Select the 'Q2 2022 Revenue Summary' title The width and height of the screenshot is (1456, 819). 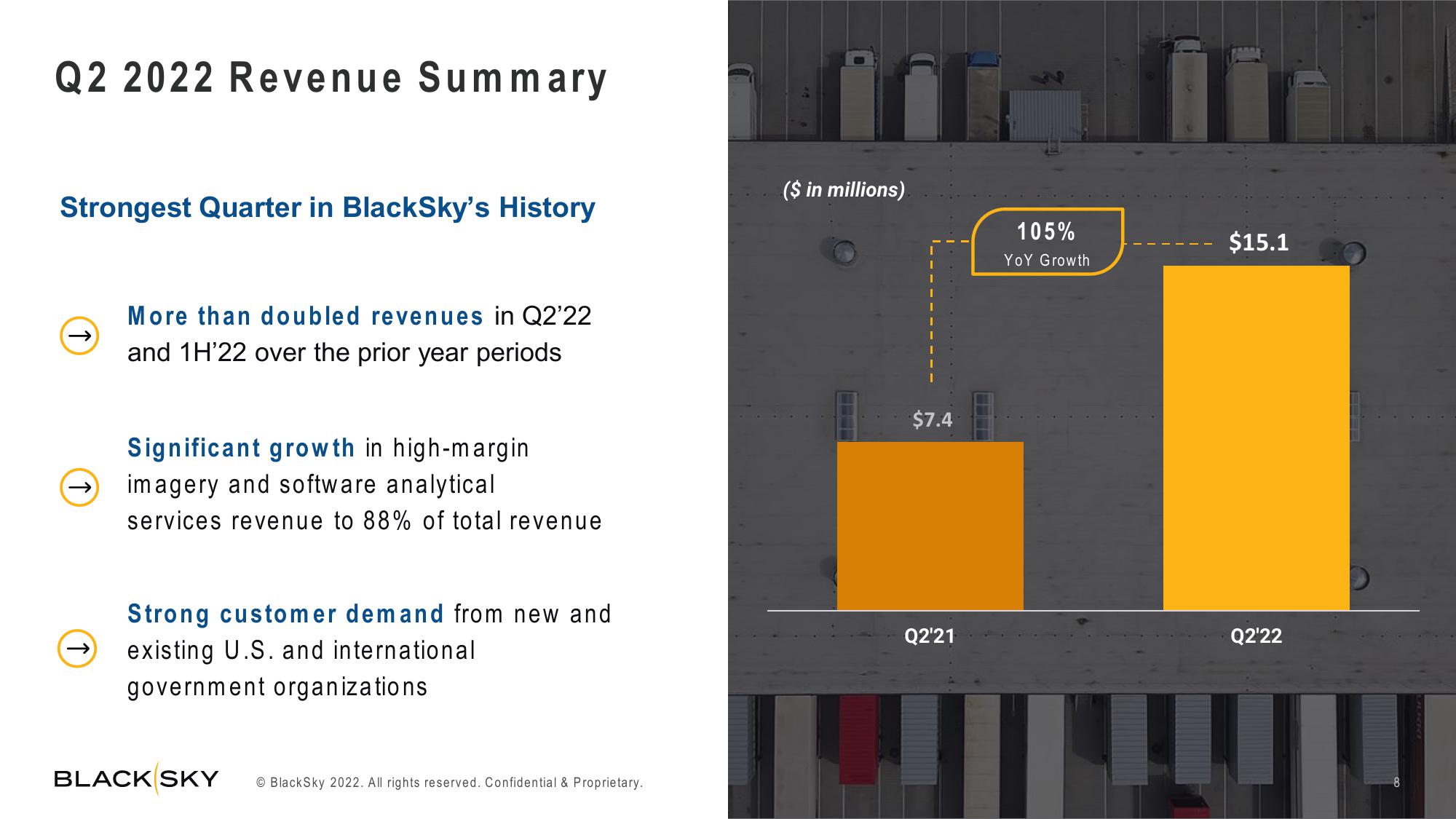331,79
